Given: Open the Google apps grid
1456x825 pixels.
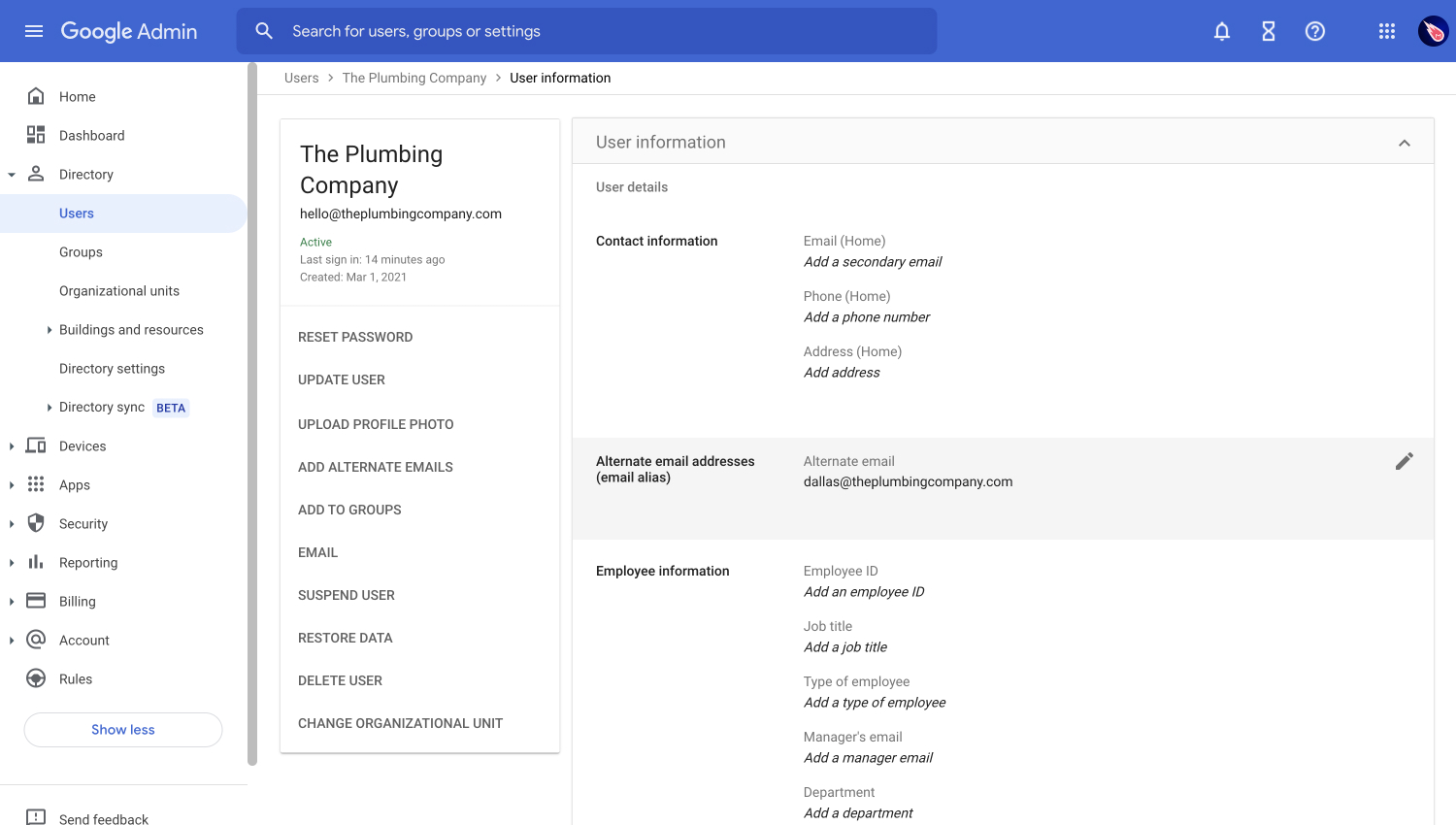Looking at the screenshot, I should [1387, 31].
